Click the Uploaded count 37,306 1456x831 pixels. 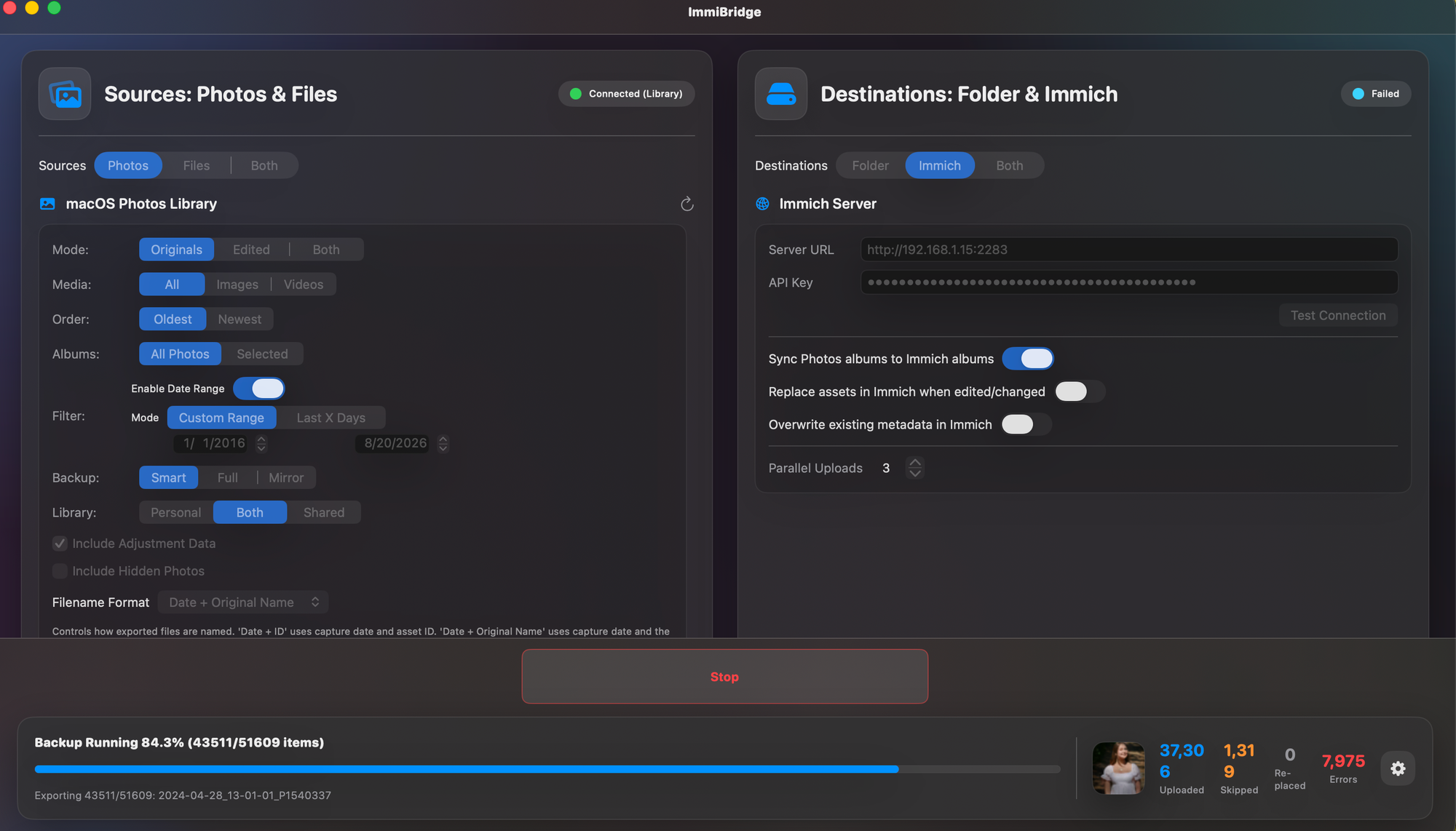tap(1182, 761)
